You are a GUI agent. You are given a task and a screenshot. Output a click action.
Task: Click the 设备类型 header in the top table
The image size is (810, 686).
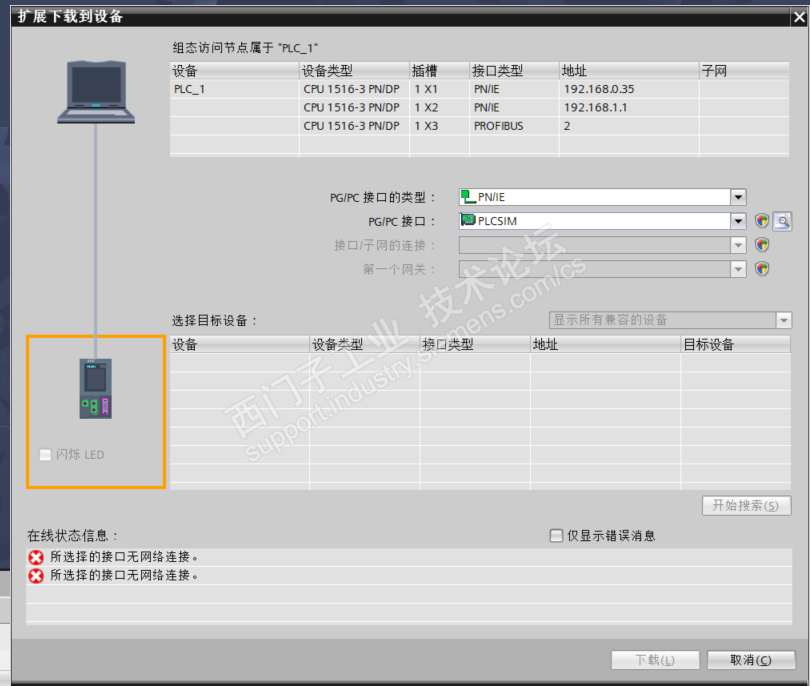coord(354,71)
